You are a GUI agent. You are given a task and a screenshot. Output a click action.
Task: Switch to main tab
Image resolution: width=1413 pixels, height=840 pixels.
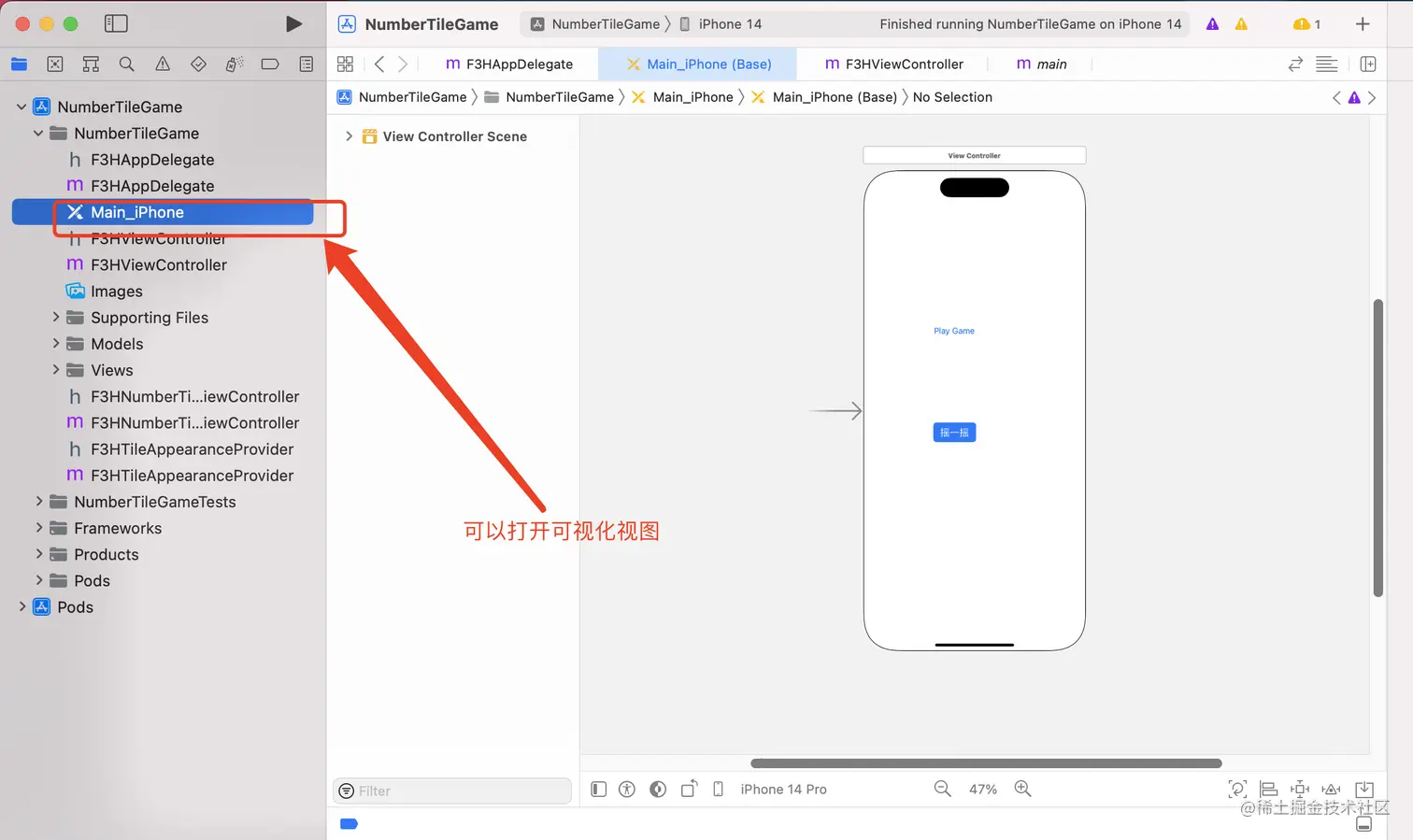pos(1041,64)
